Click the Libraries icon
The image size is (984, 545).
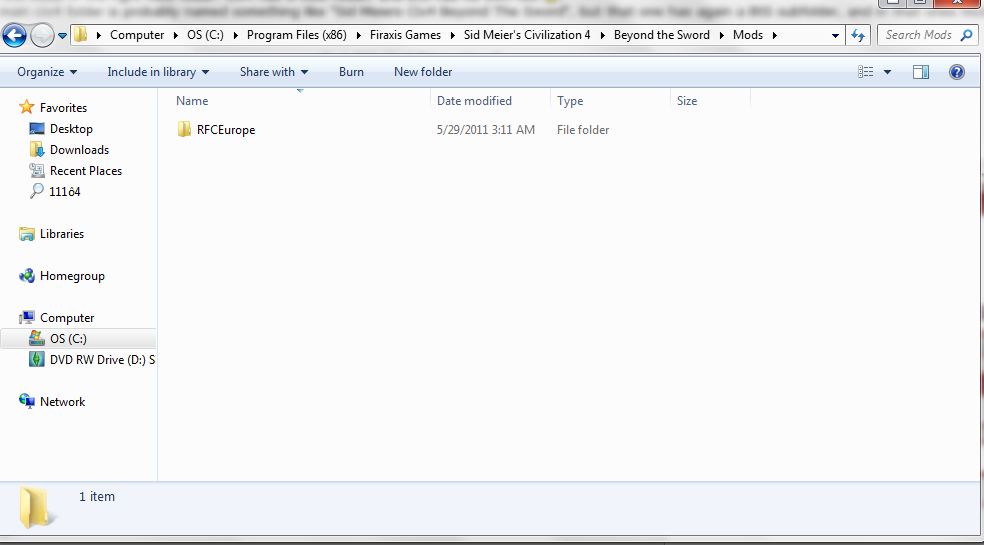click(x=26, y=234)
